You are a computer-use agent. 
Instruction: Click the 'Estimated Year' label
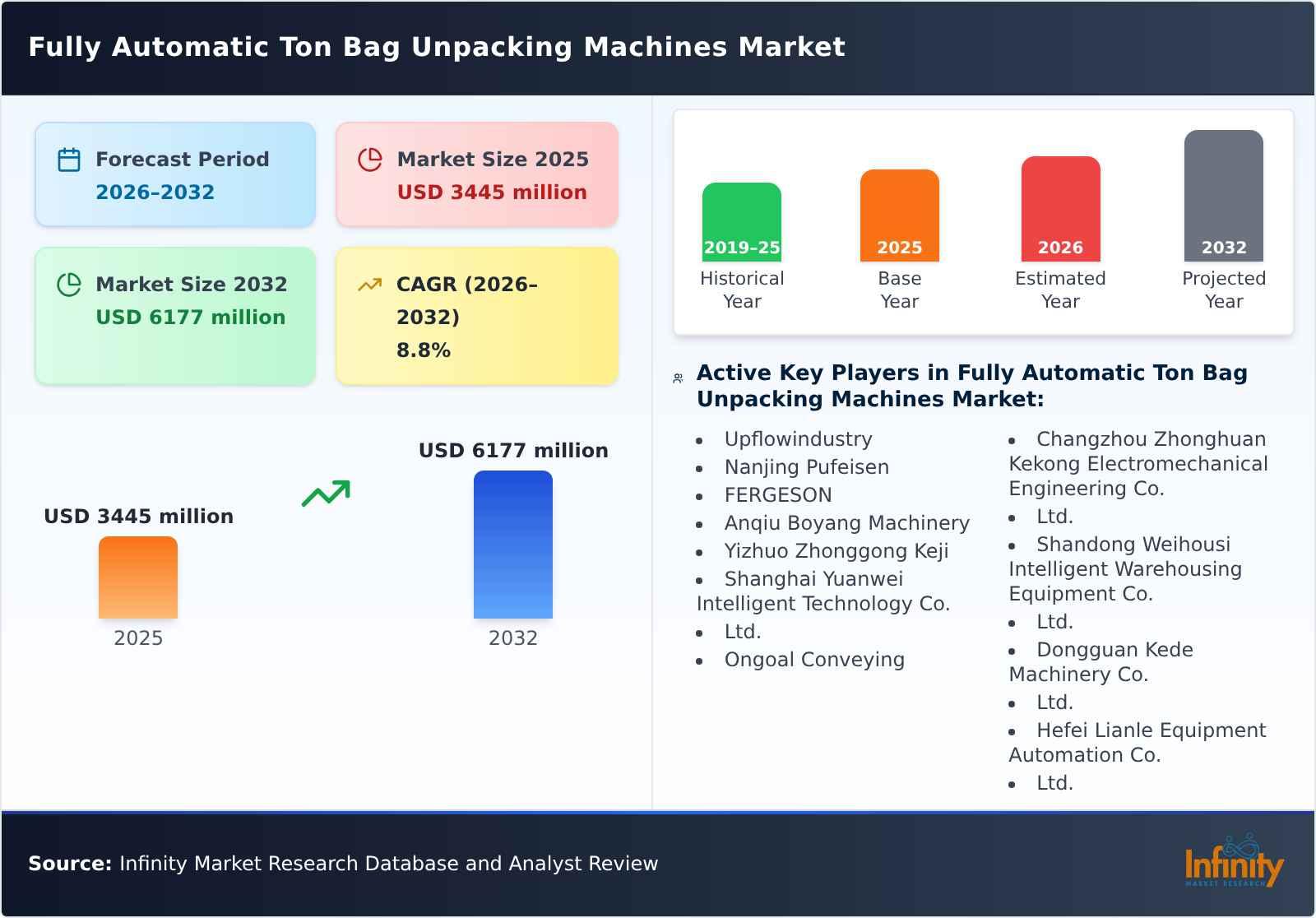tap(1061, 290)
